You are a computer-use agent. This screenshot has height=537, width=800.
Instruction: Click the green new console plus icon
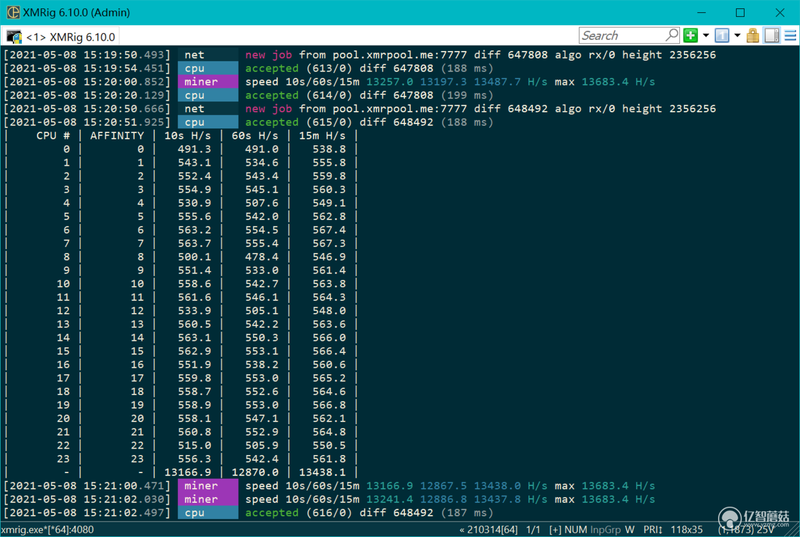[690, 35]
